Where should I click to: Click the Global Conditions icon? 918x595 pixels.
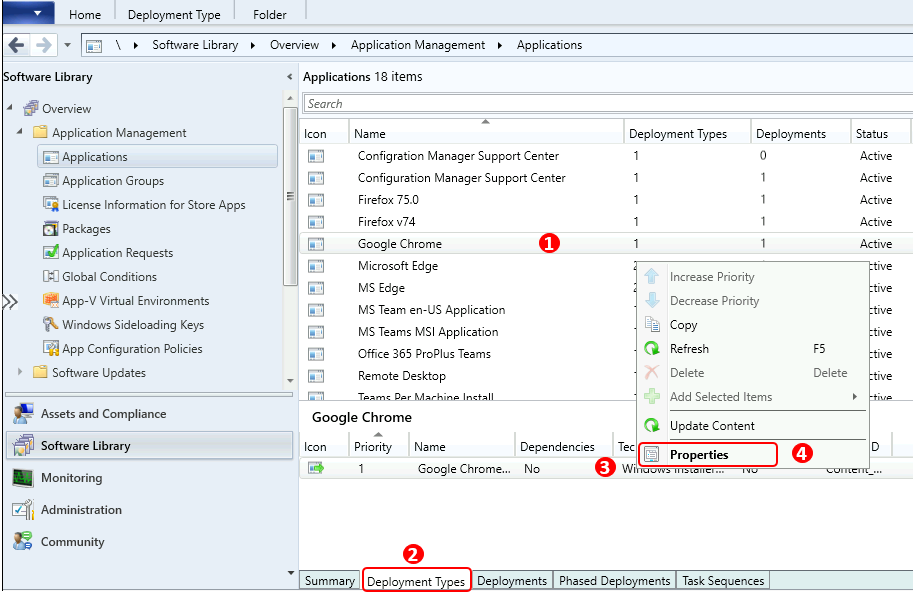pos(51,276)
